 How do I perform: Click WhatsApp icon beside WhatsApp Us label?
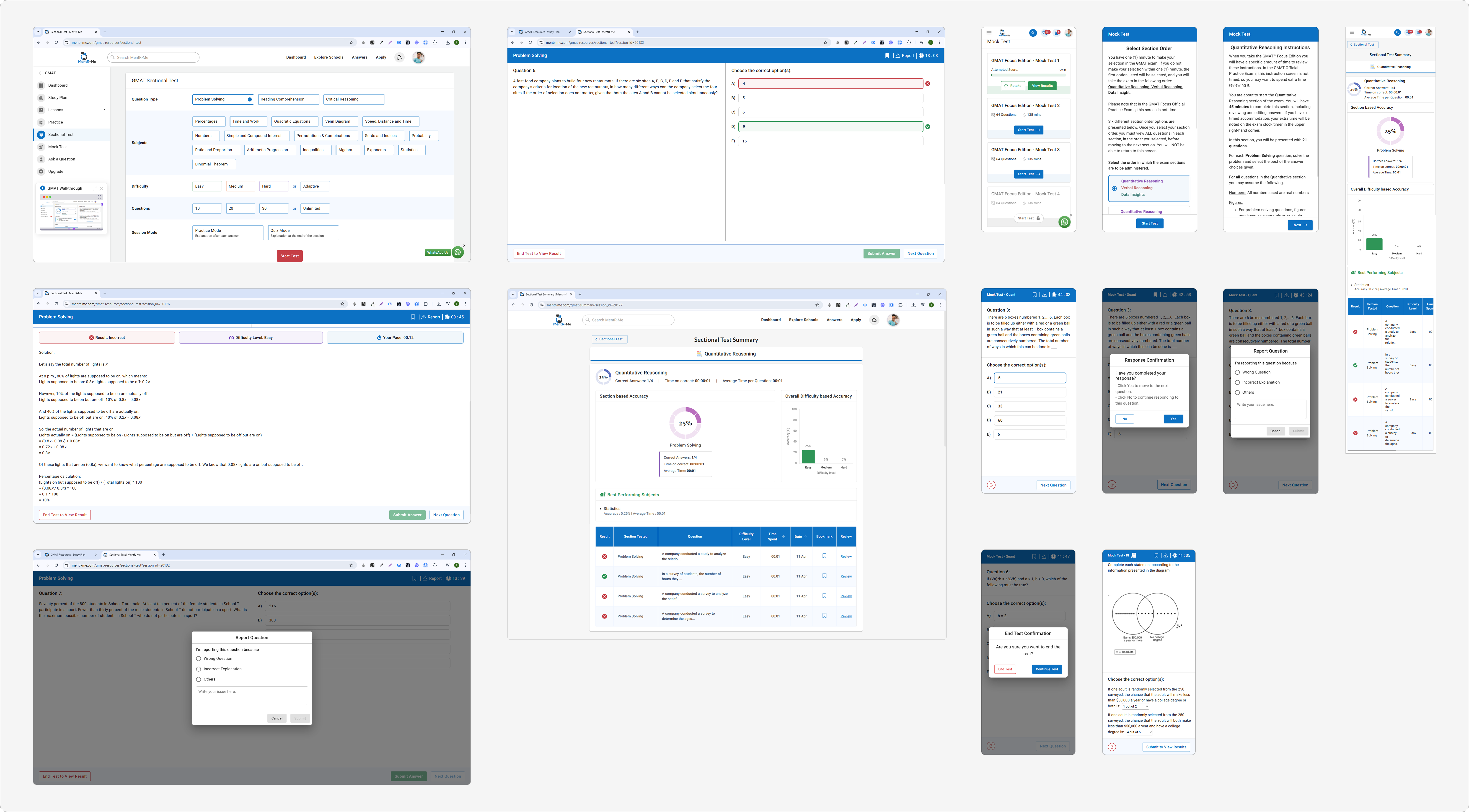pyautogui.click(x=457, y=252)
